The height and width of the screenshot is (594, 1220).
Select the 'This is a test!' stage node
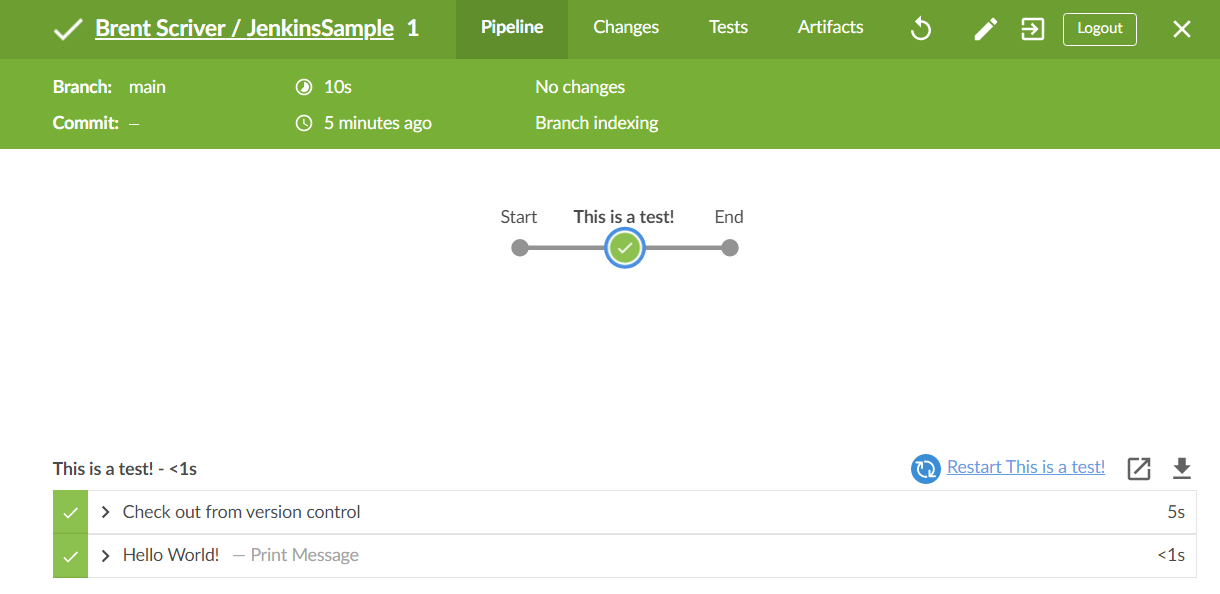pos(625,248)
